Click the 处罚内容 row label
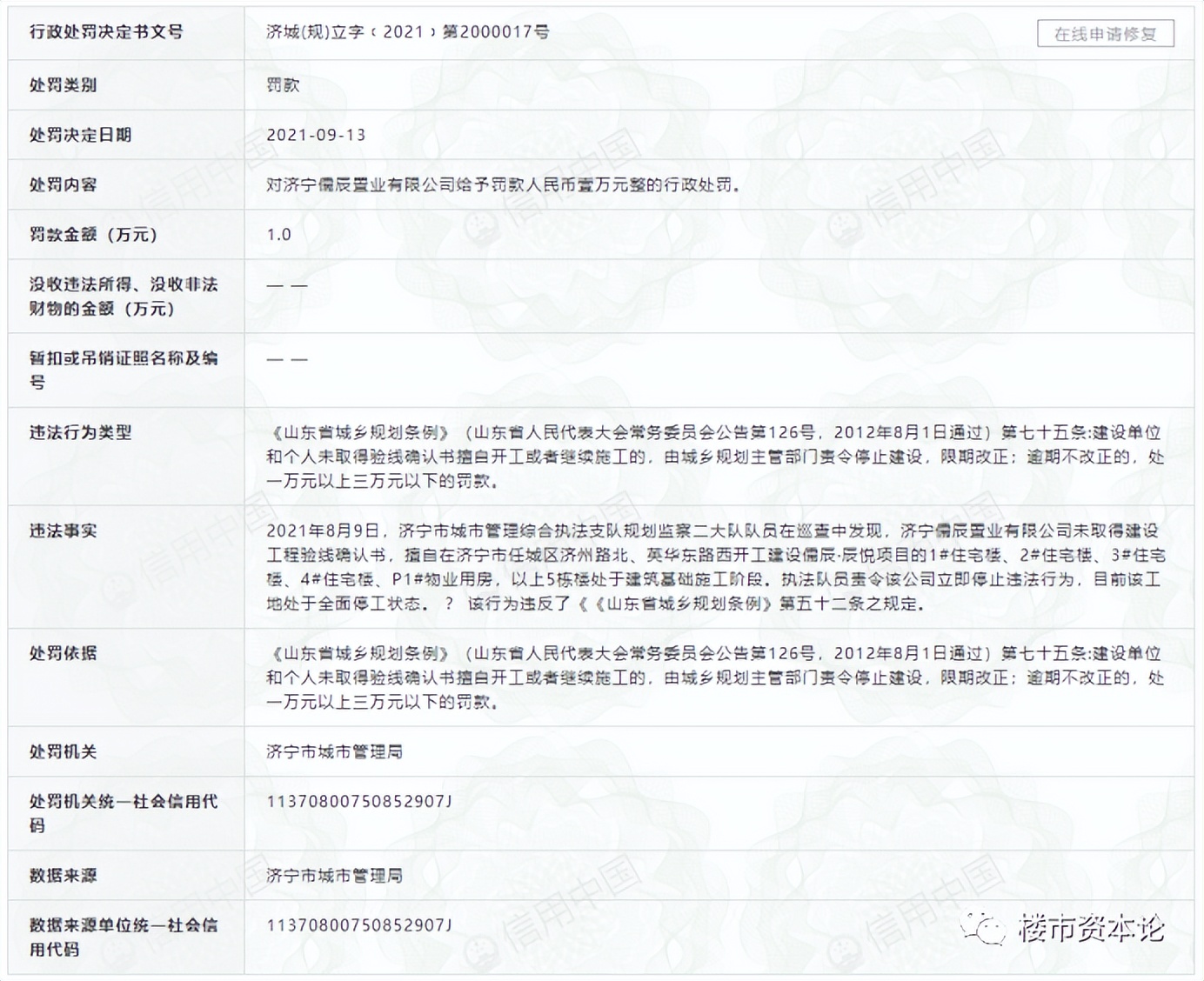1204x981 pixels. (x=63, y=184)
